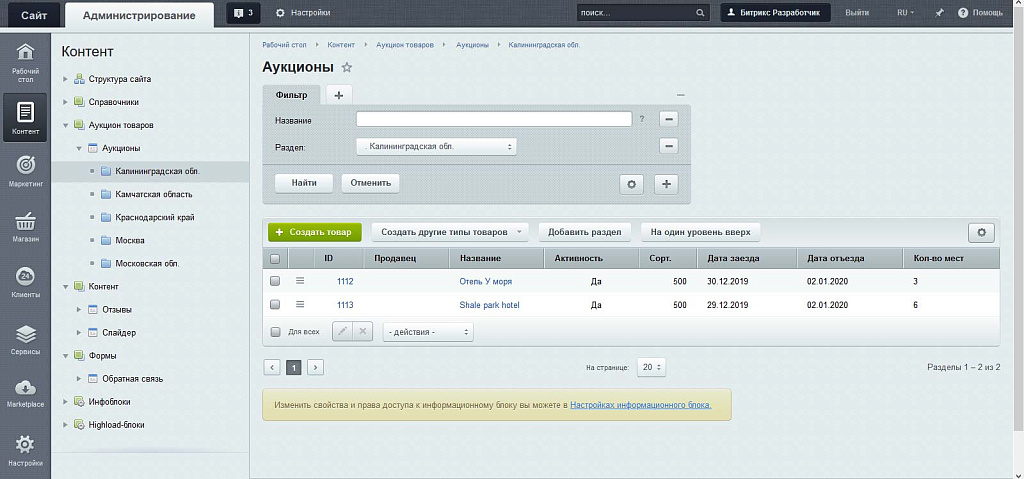Open the Marketplace sidebar icon
Image resolution: width=1024 pixels, height=479 pixels.
(x=26, y=389)
